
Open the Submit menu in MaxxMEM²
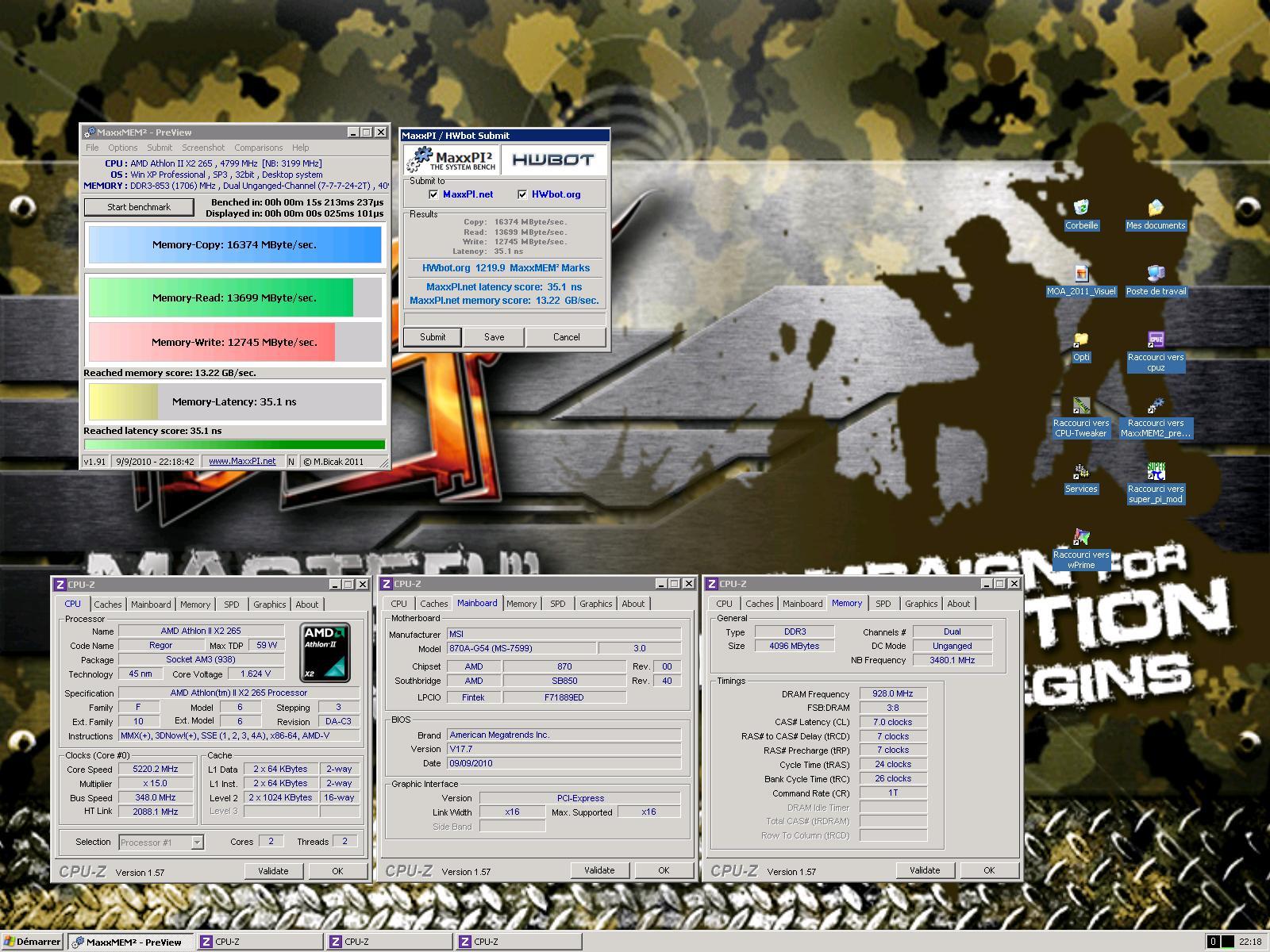(x=160, y=148)
